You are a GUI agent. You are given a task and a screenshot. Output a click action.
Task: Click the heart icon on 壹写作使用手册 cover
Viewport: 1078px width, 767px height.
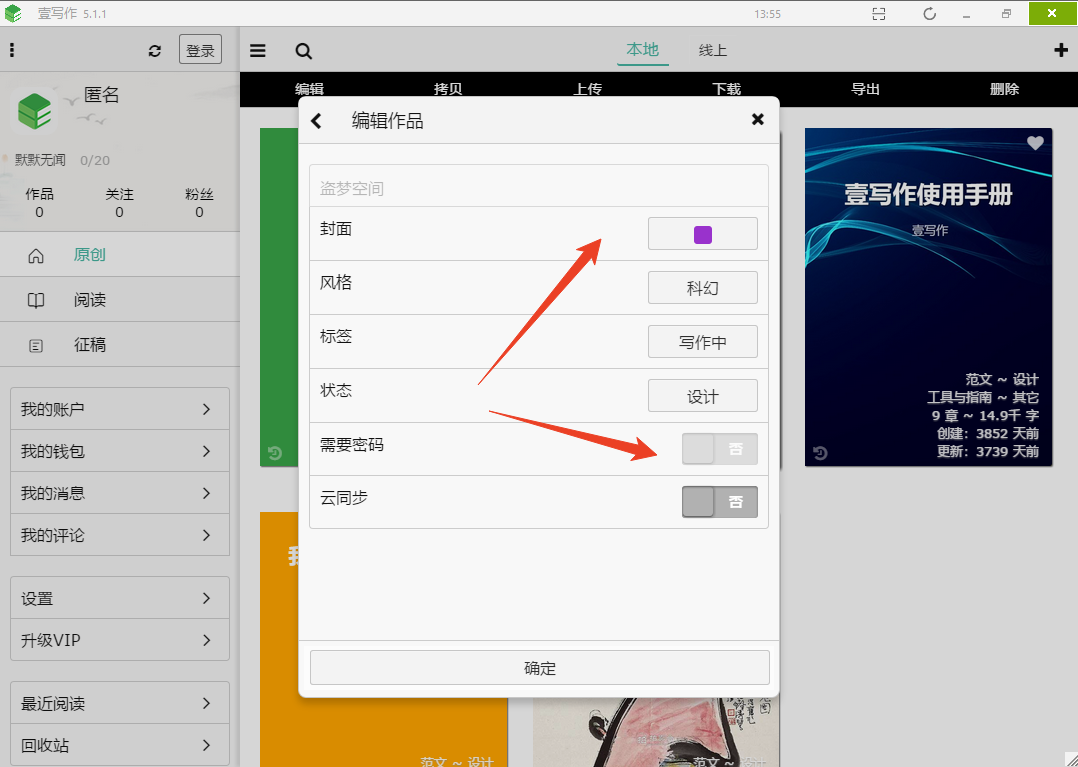tap(1035, 143)
